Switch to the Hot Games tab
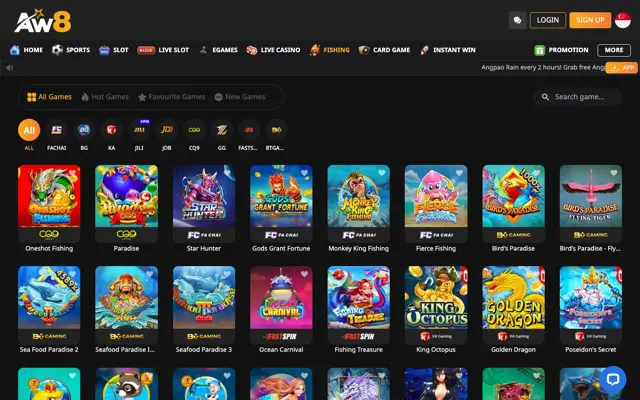 (x=105, y=97)
